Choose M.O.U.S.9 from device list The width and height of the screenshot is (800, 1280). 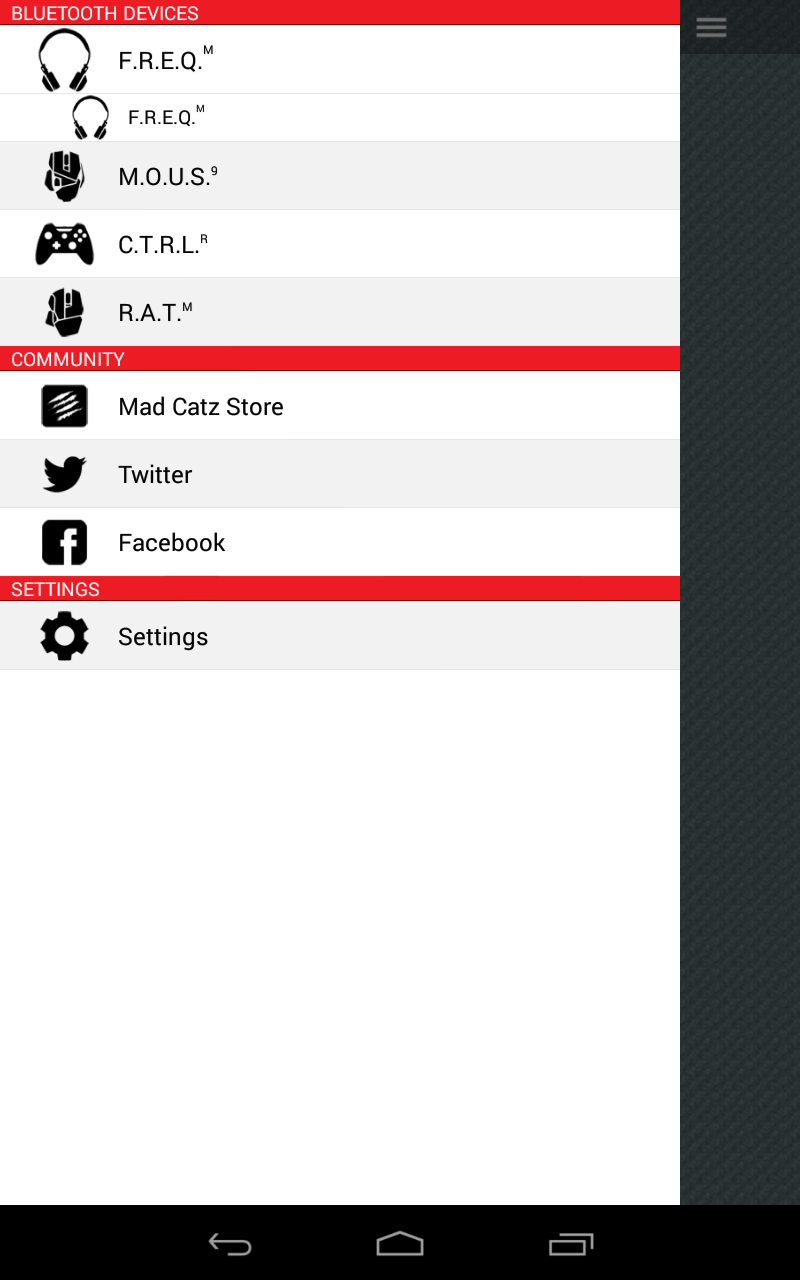click(340, 176)
